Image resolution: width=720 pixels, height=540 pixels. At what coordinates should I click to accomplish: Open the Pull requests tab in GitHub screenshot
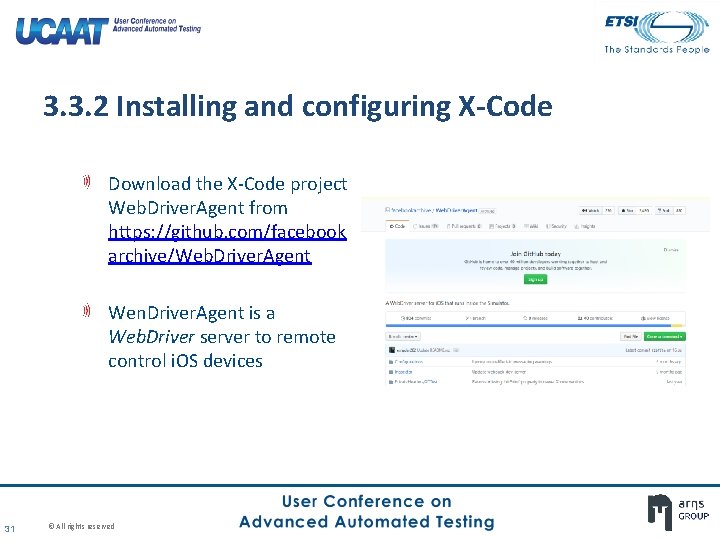[x=464, y=226]
